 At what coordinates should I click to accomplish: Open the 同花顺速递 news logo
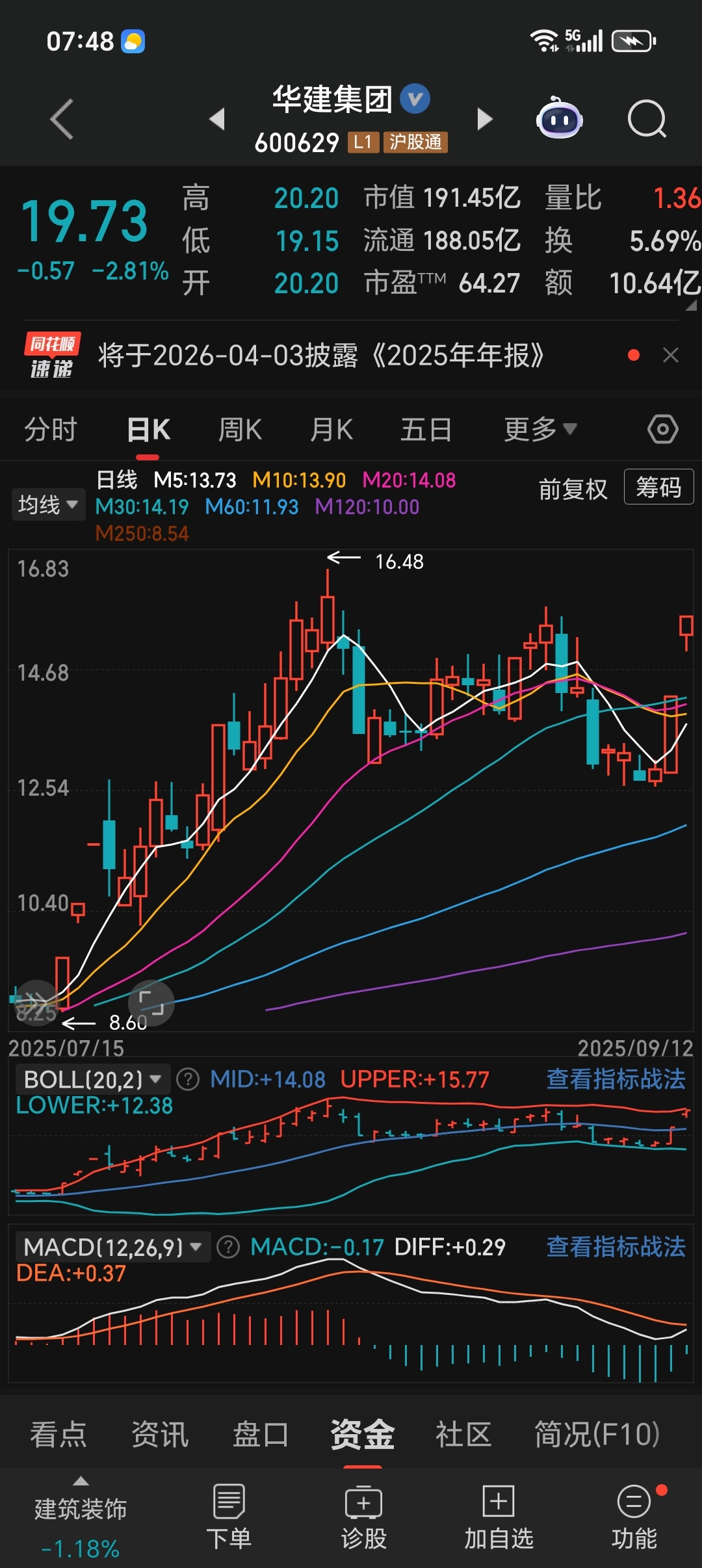point(52,356)
